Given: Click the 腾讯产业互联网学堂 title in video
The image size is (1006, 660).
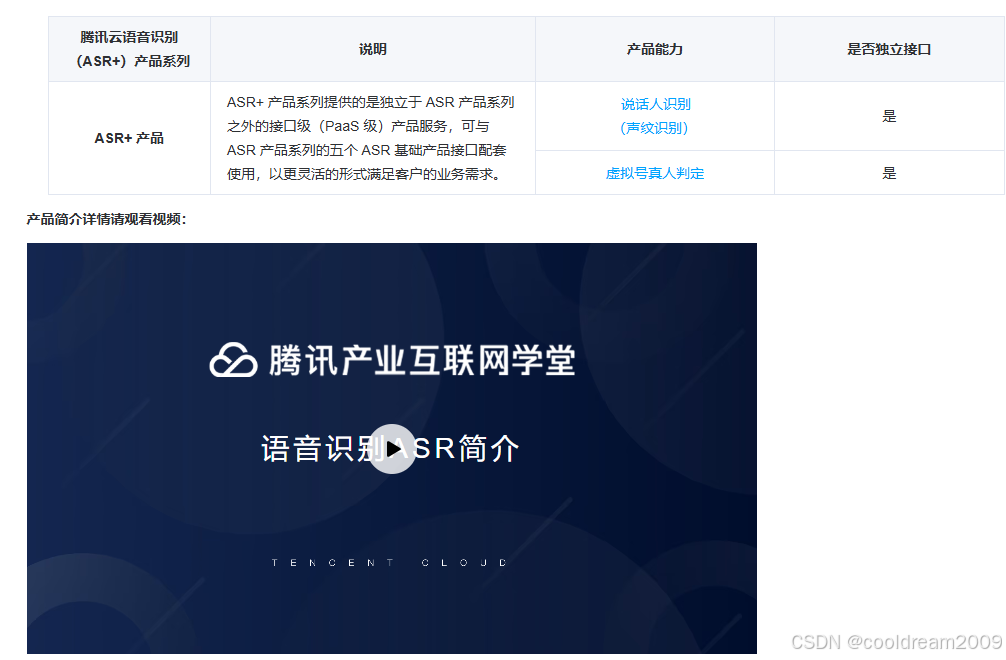Looking at the screenshot, I should click(422, 360).
